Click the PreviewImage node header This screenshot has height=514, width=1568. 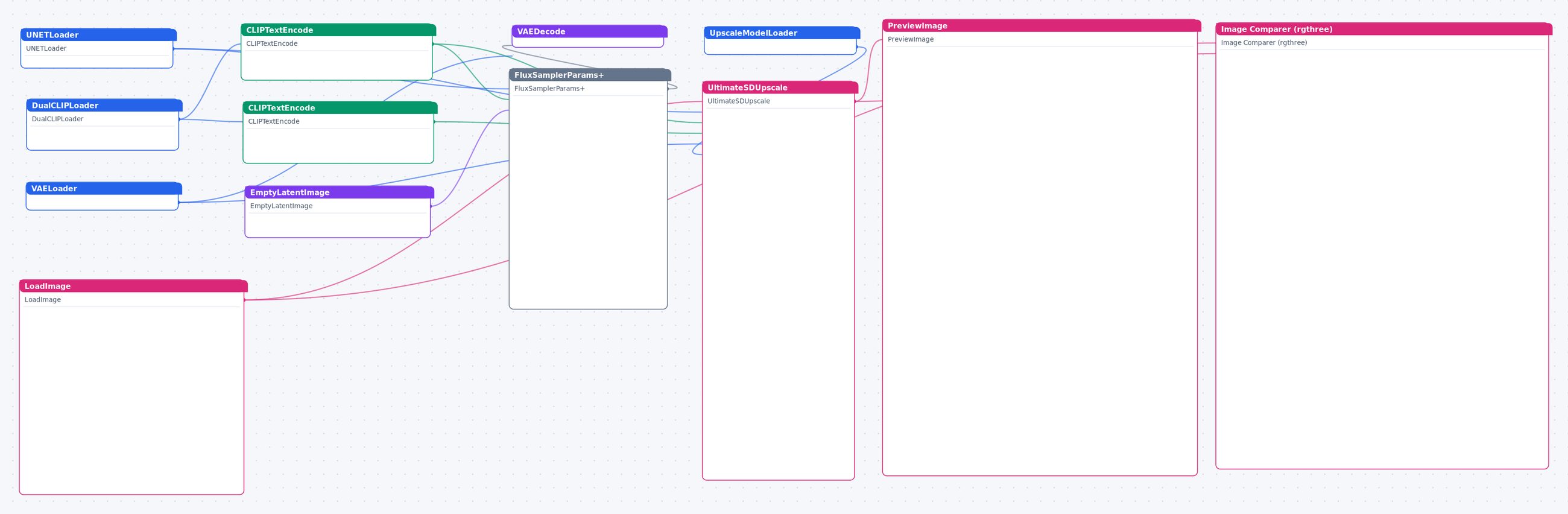point(1042,25)
